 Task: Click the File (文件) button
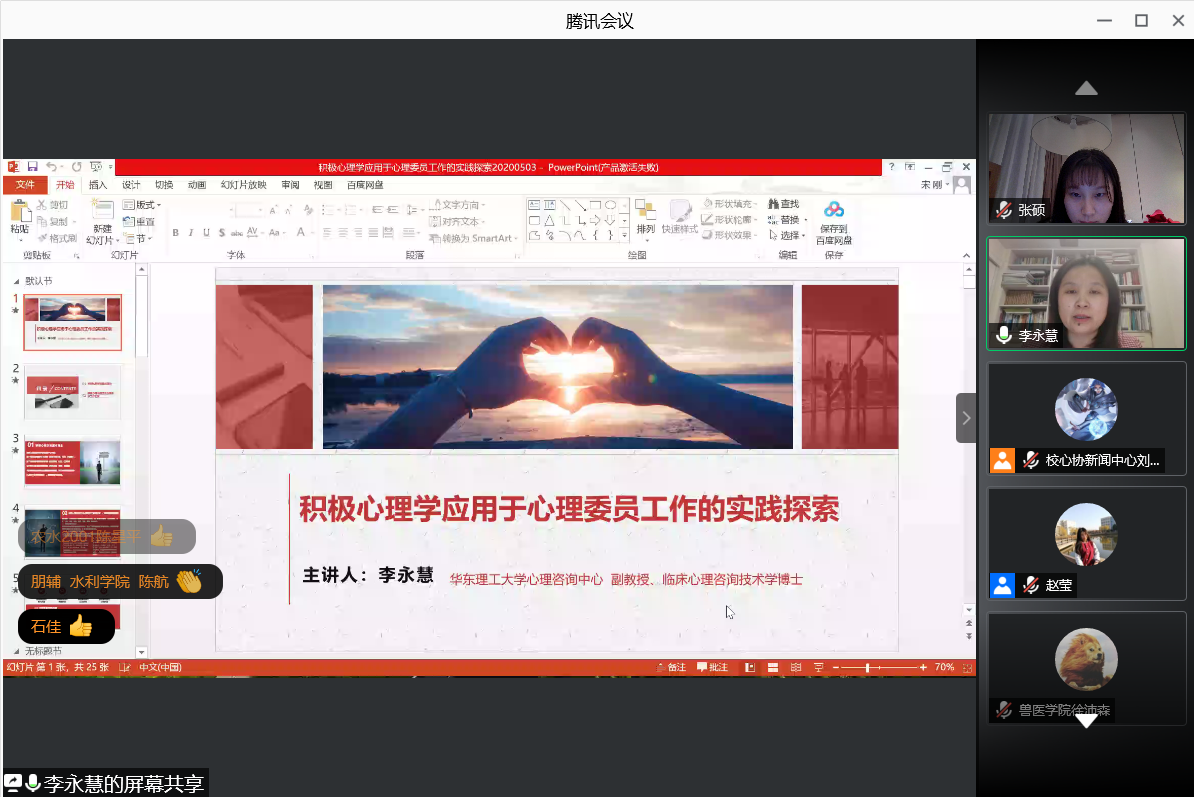(25, 185)
